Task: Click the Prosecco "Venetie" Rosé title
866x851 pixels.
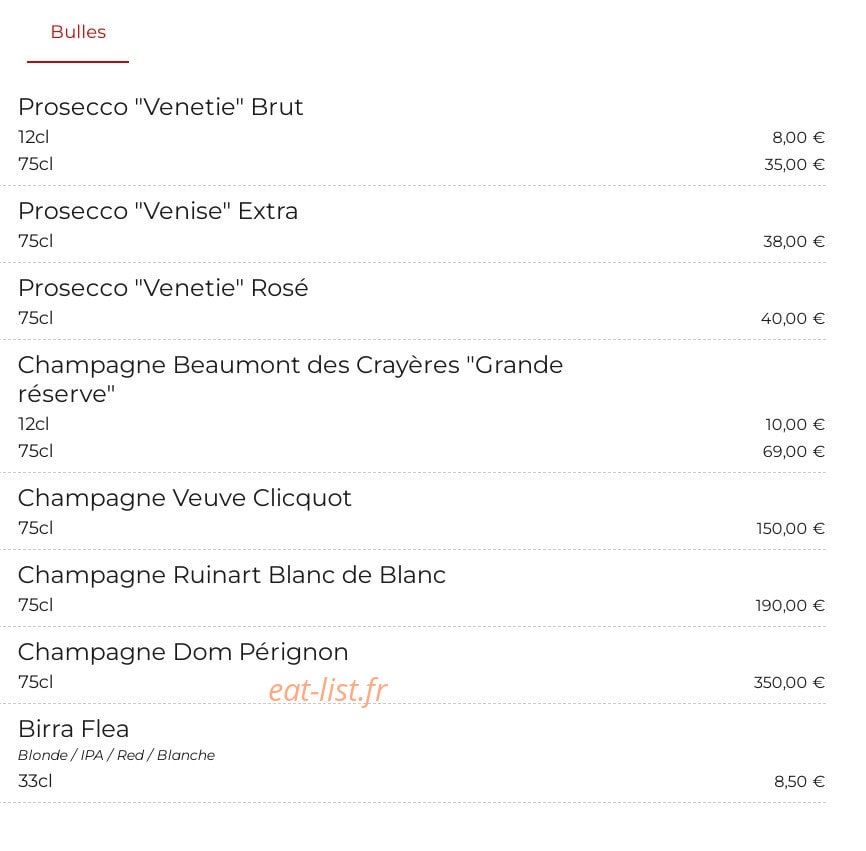Action: (x=163, y=288)
